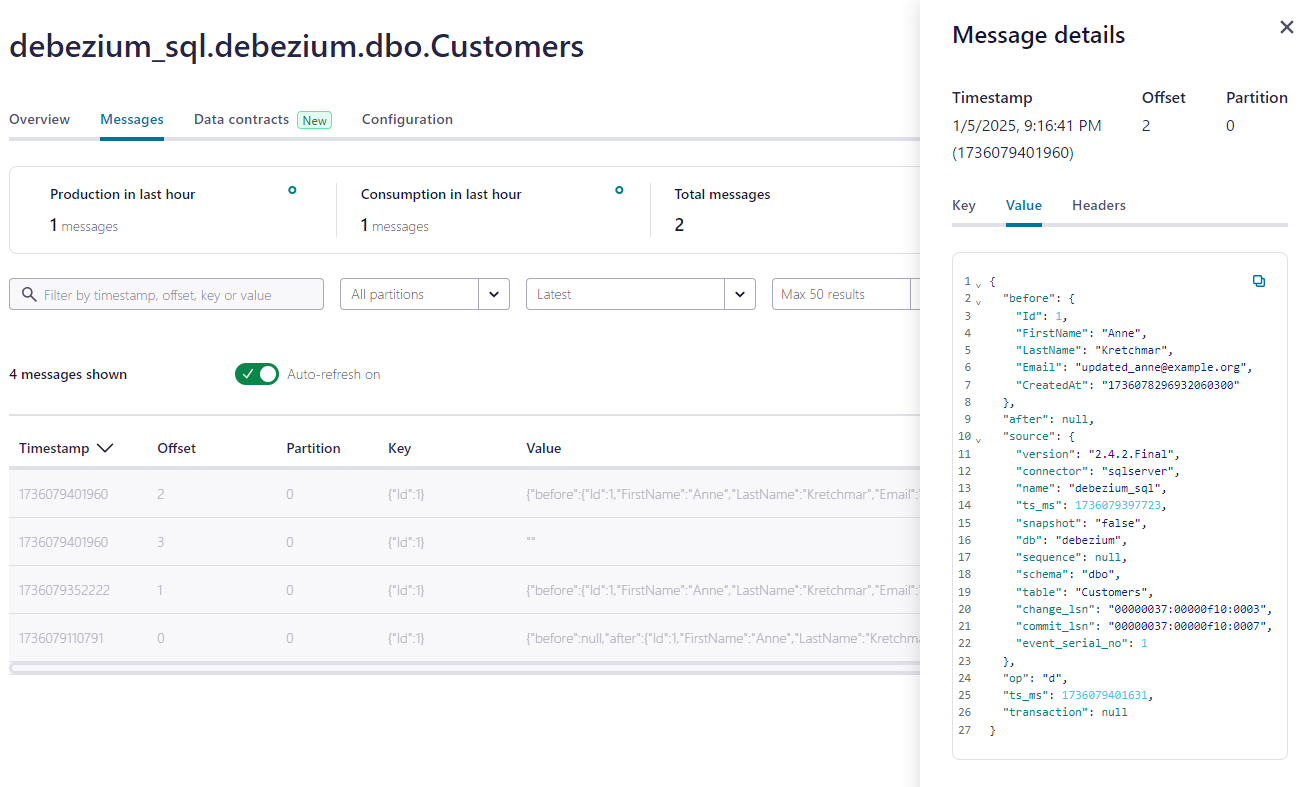The image size is (1310, 787).
Task: Click the Offset column header
Action: coord(177,448)
